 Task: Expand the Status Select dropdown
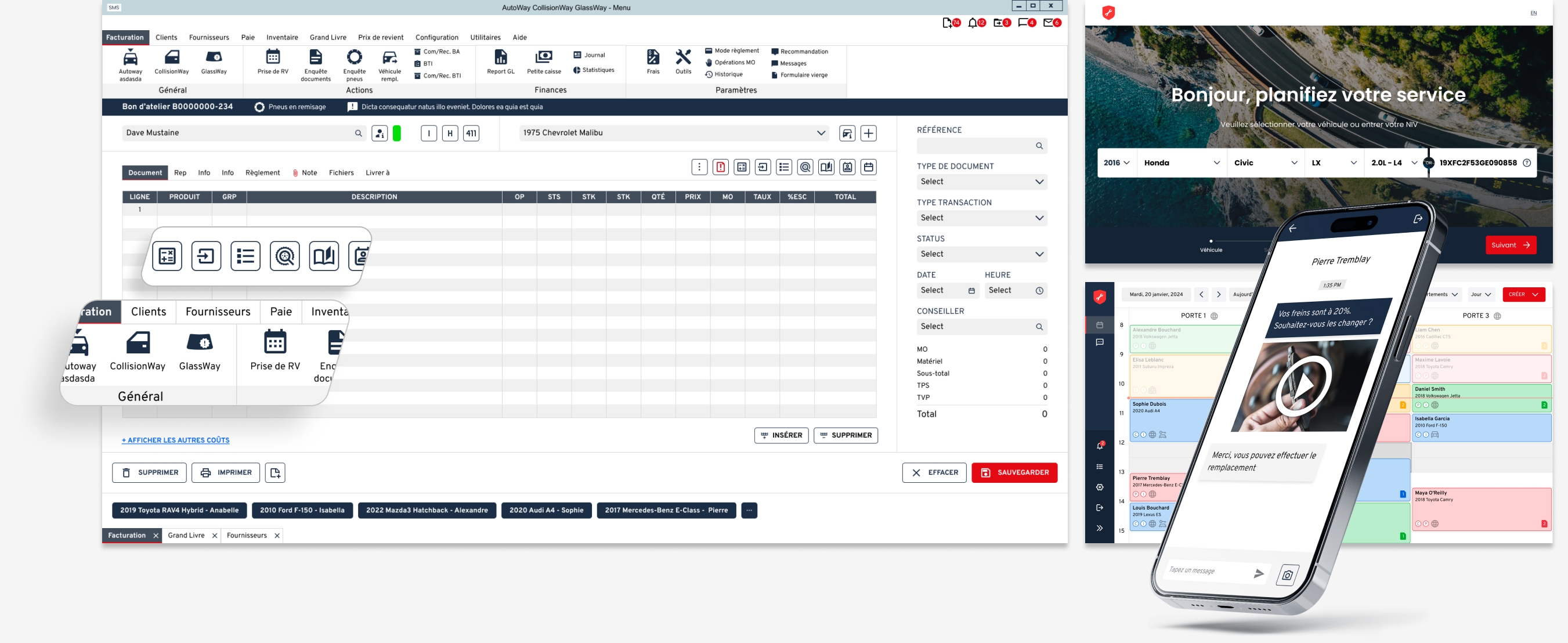[x=981, y=255]
